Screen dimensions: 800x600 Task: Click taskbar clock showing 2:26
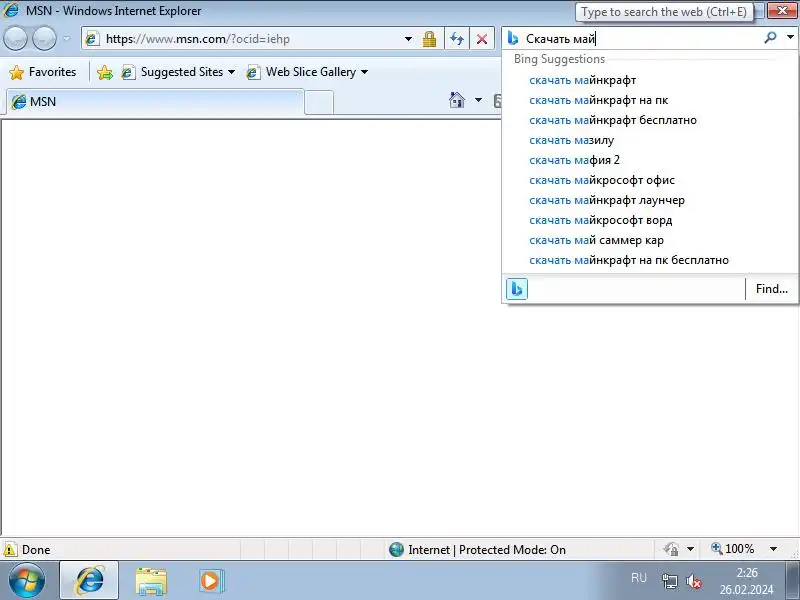coord(746,581)
